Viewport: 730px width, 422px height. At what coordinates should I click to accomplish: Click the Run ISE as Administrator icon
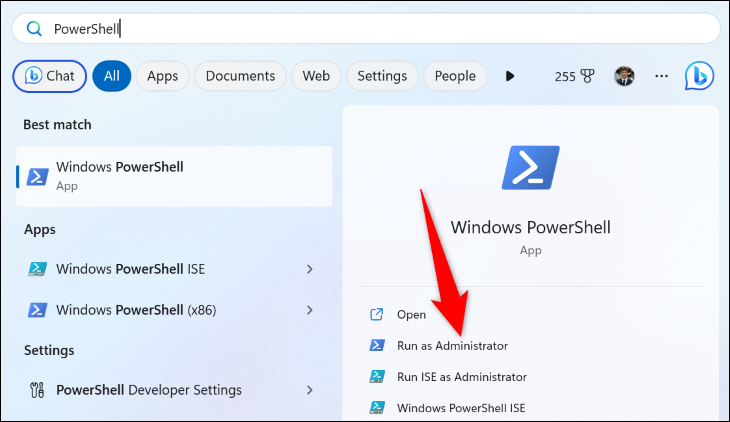377,376
